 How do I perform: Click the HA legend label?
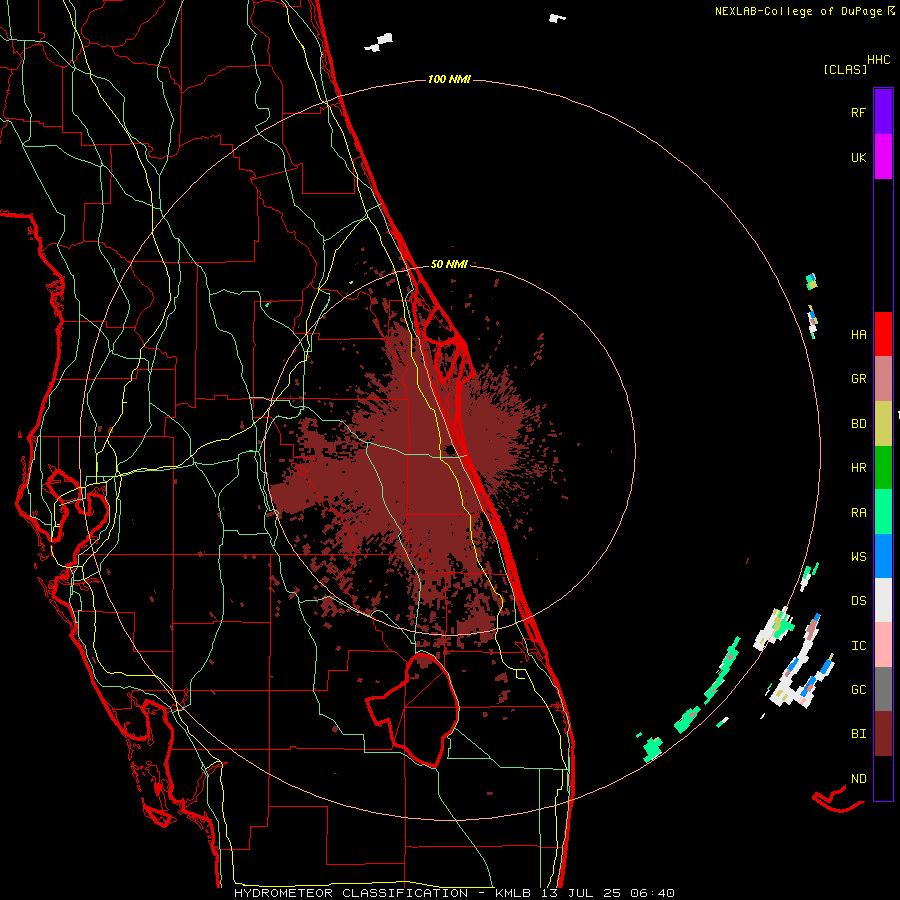(x=858, y=334)
